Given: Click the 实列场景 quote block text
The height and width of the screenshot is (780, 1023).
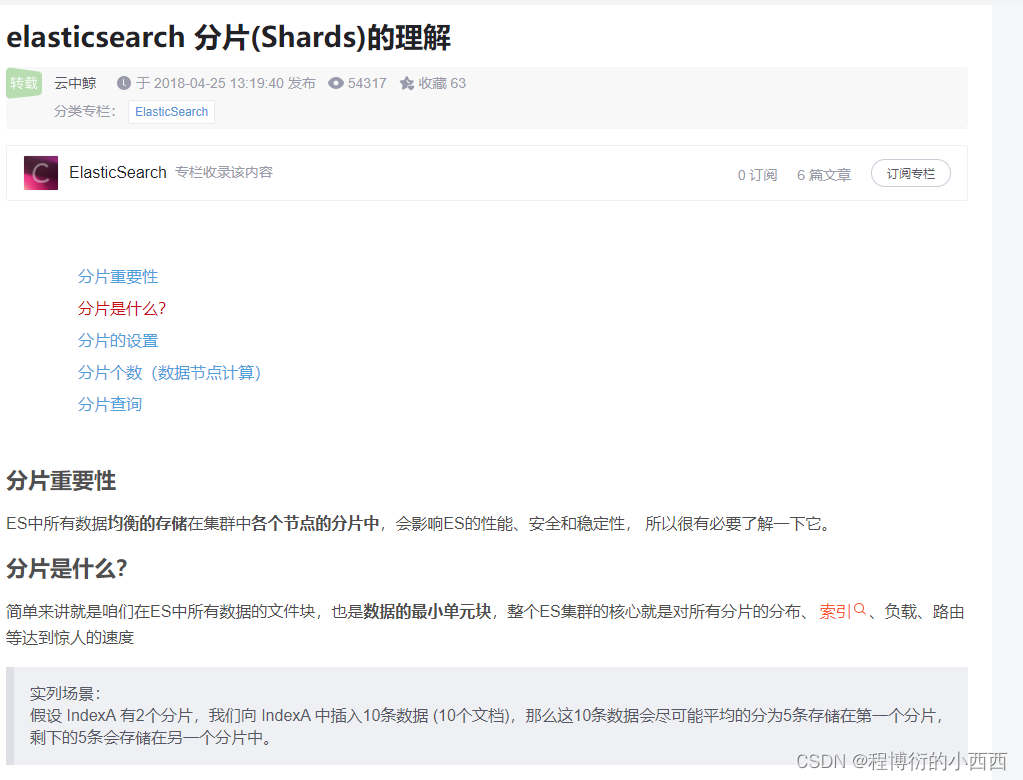Looking at the screenshot, I should [x=487, y=715].
